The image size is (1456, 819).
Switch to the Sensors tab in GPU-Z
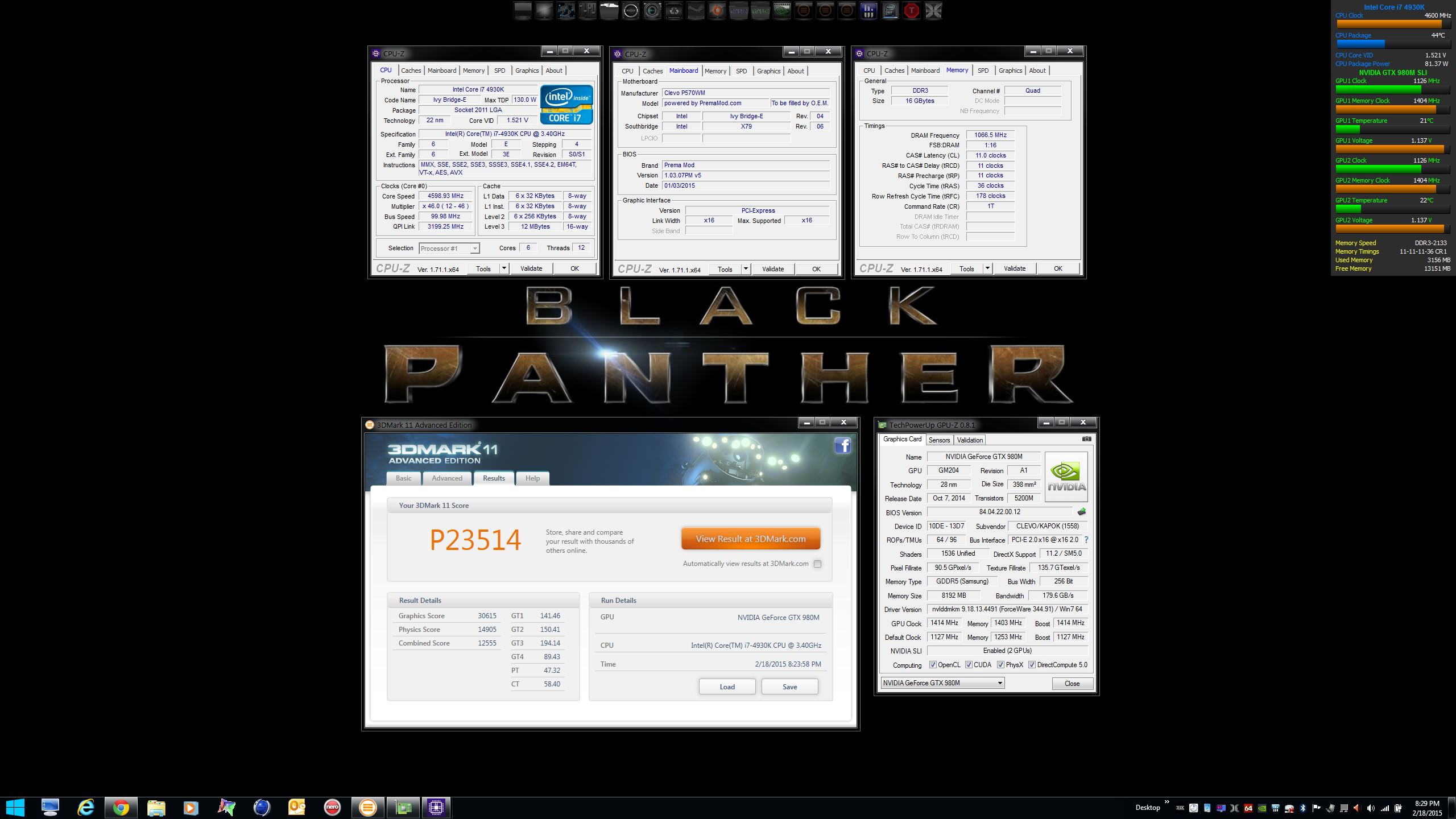(x=939, y=440)
